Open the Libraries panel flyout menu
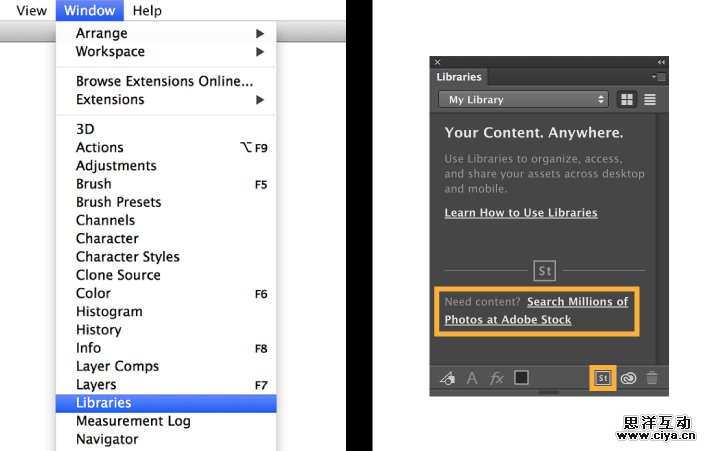This screenshot has width=725, height=451. 658,77
